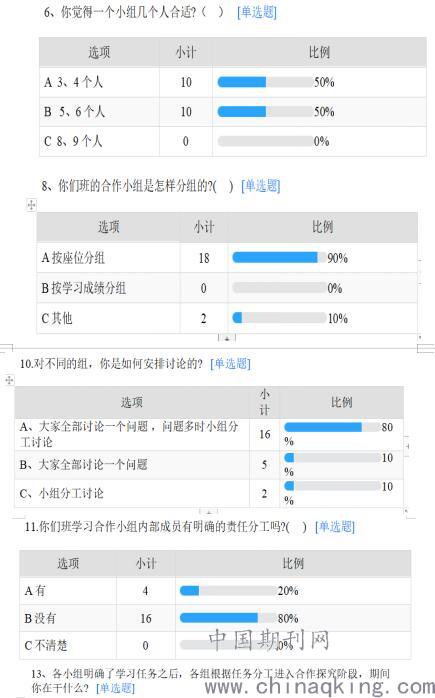Click the [单选题] tag under question 13
The height and width of the screenshot is (698, 435).
coord(115,688)
